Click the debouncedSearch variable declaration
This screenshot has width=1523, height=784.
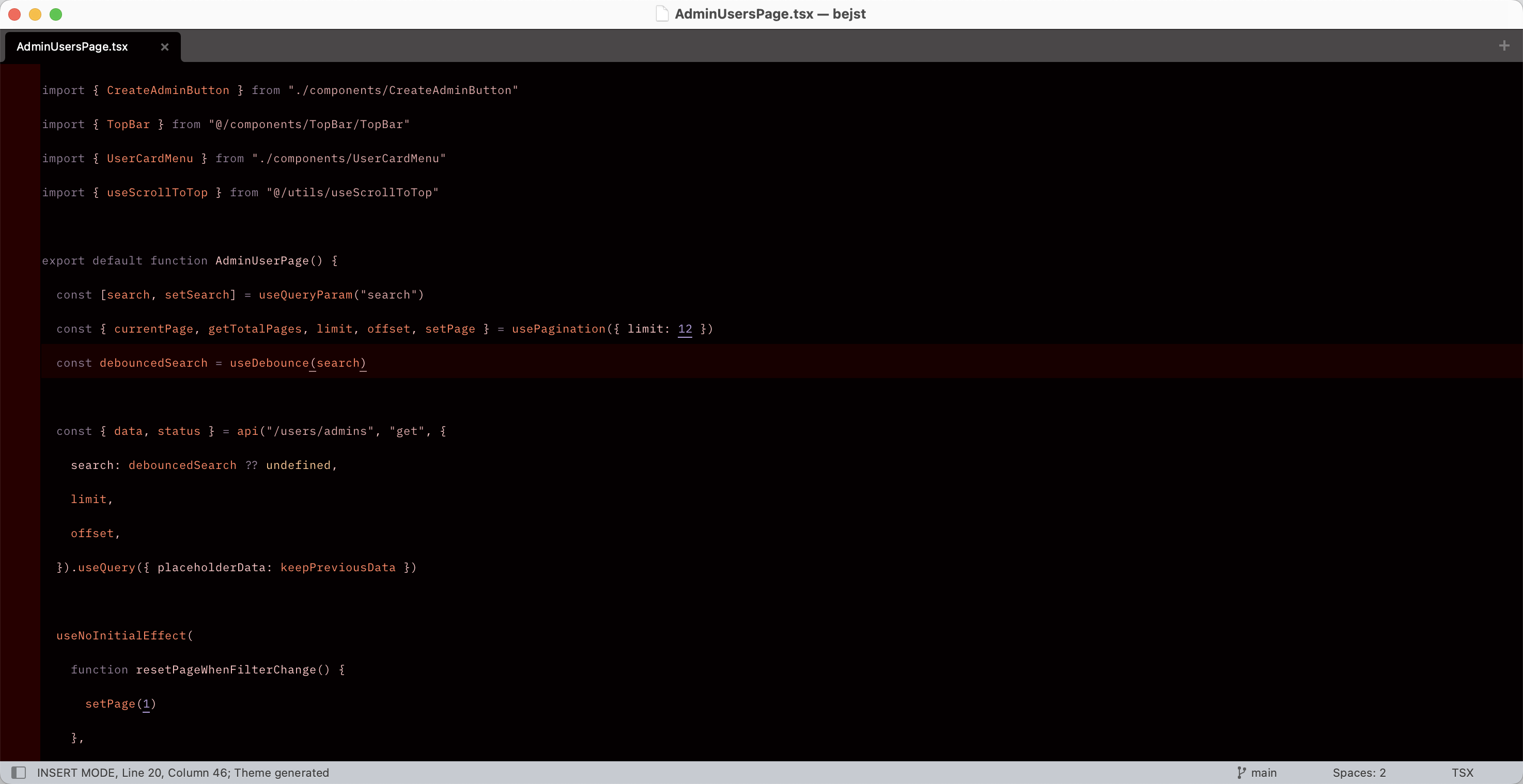[x=154, y=363]
